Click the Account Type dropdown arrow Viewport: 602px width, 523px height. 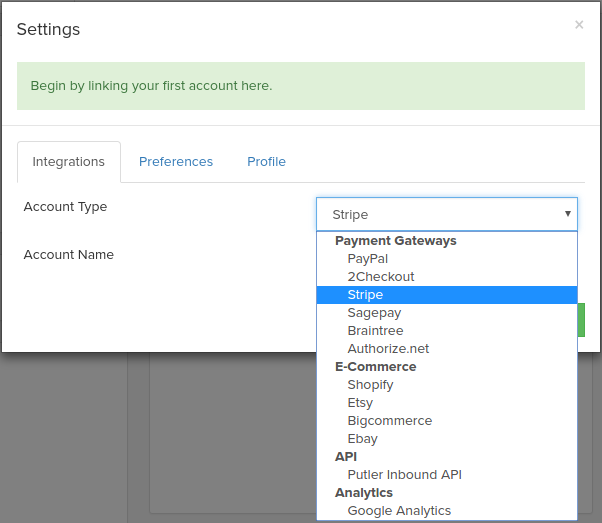tap(567, 214)
